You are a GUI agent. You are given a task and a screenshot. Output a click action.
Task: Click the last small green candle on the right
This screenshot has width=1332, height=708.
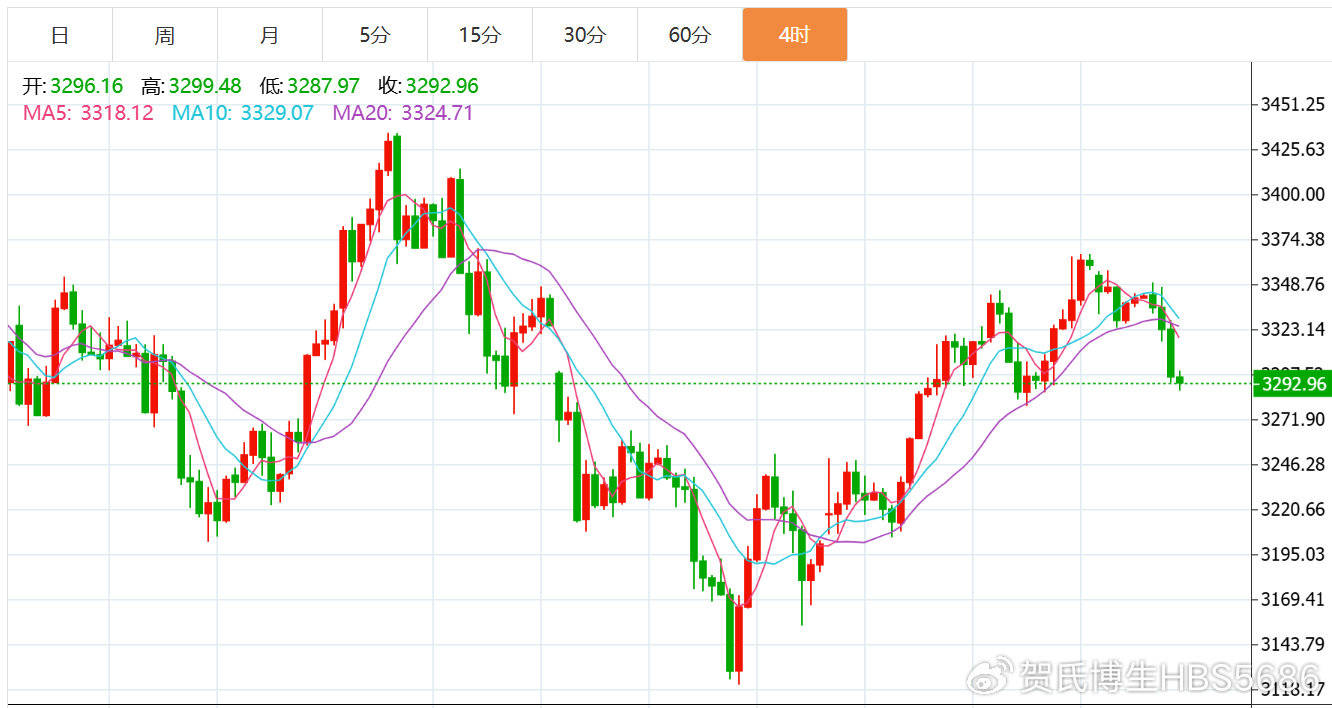pyautogui.click(x=1180, y=379)
